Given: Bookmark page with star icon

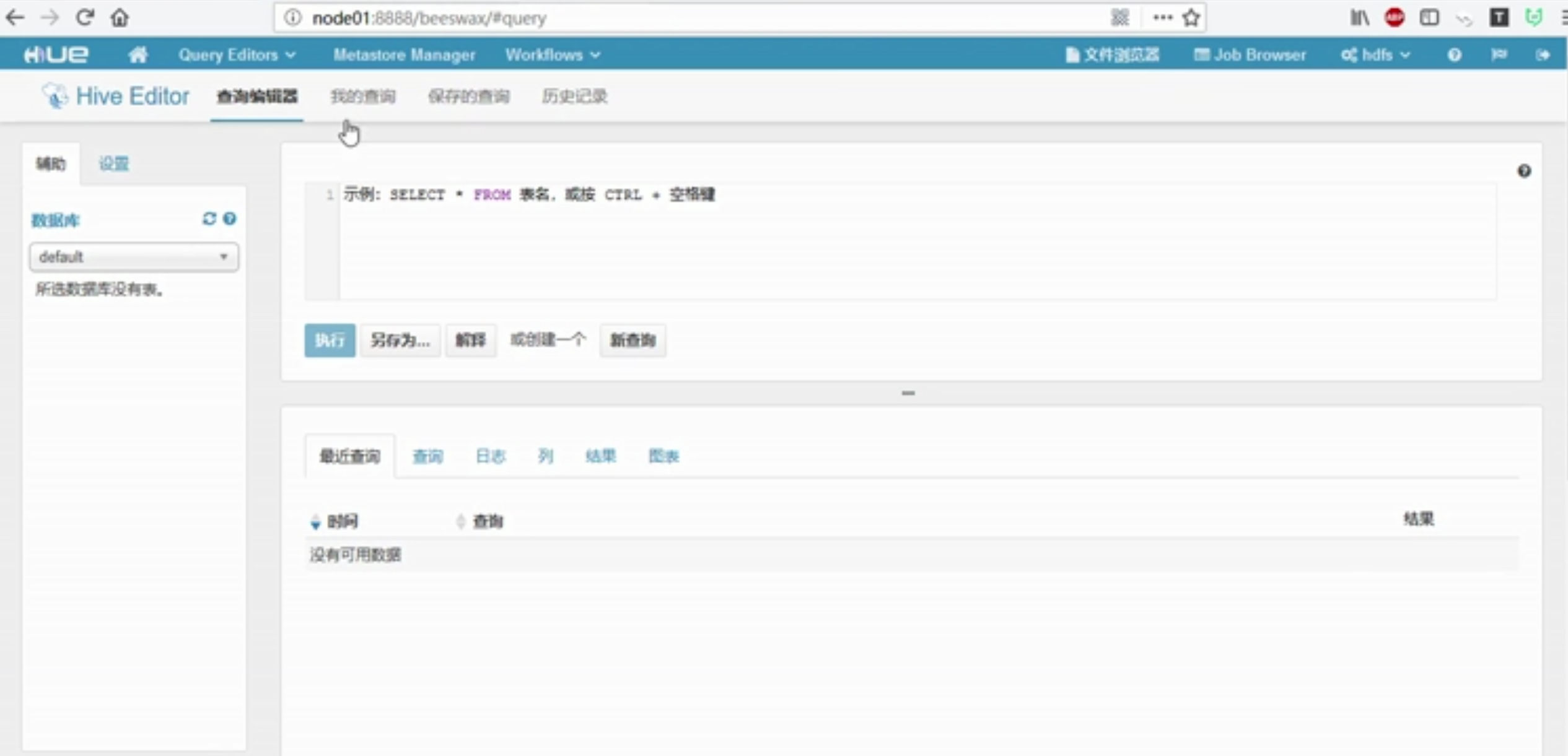Looking at the screenshot, I should coord(1191,18).
